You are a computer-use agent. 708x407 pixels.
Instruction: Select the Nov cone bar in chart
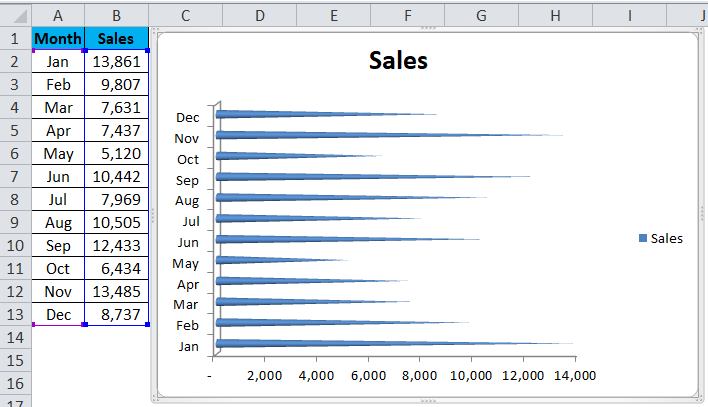[389, 135]
